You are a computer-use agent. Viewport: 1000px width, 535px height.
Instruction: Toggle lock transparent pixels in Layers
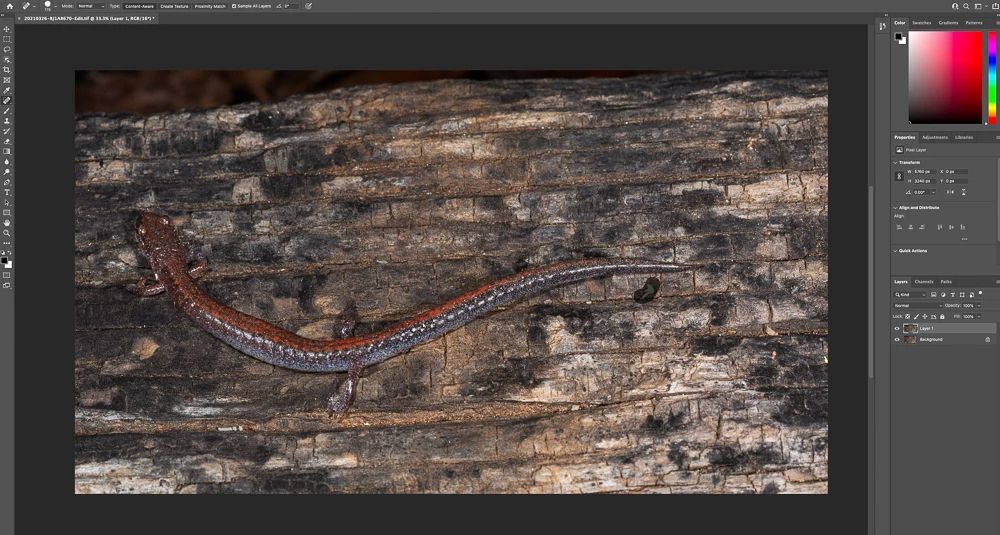[908, 316]
